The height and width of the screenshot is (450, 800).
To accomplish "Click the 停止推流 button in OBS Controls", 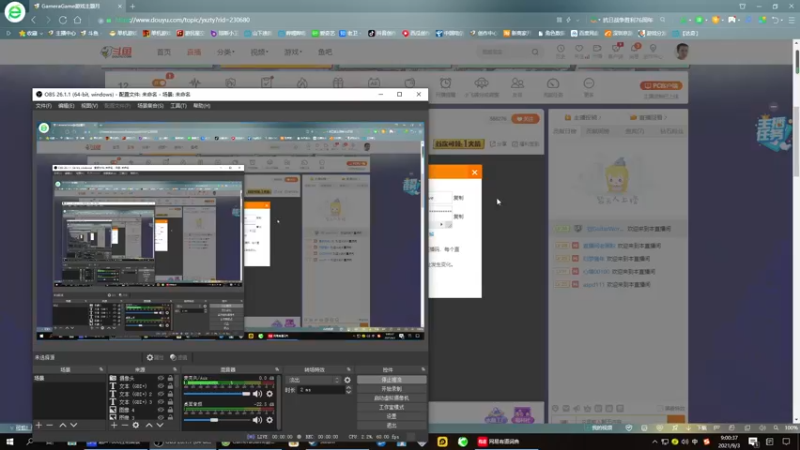I will point(391,380).
